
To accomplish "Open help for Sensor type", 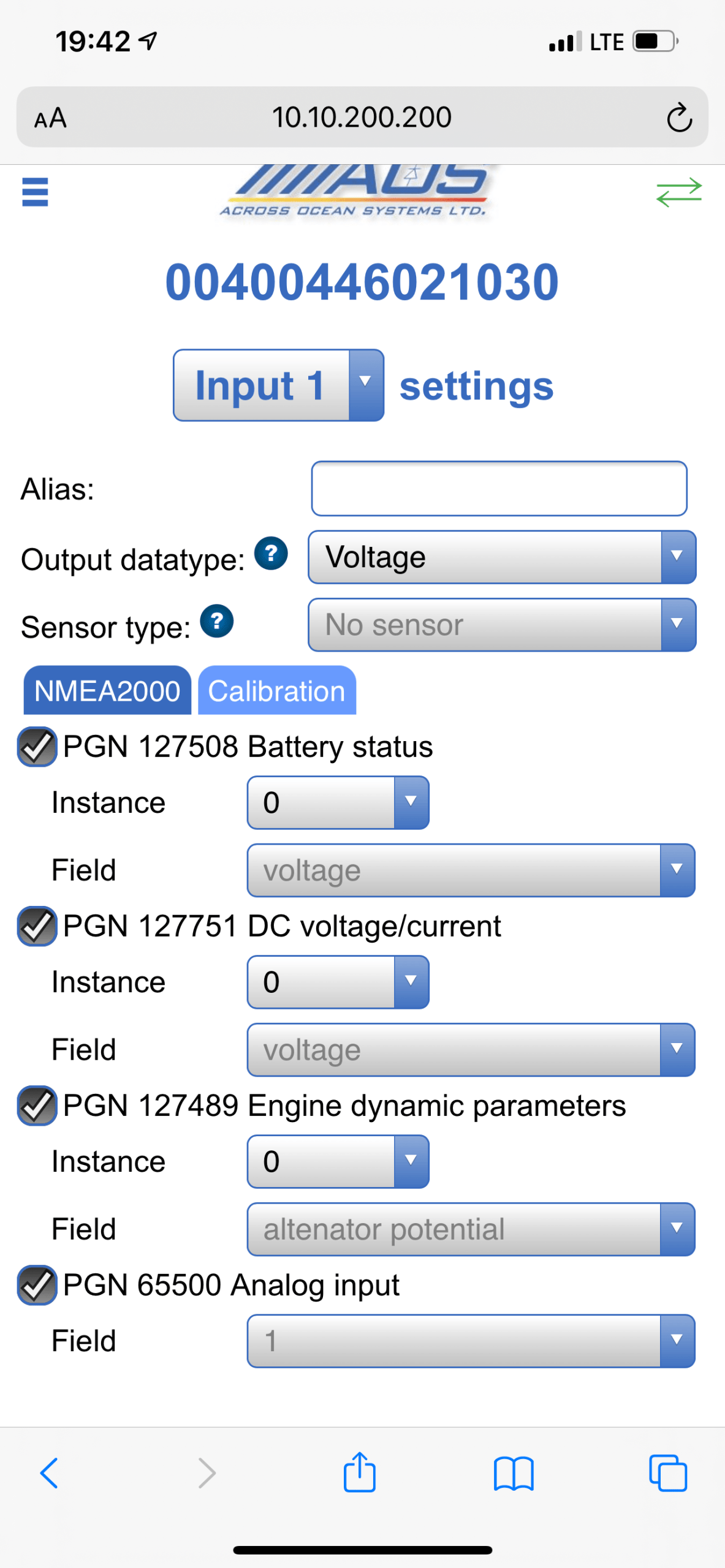I will (216, 621).
